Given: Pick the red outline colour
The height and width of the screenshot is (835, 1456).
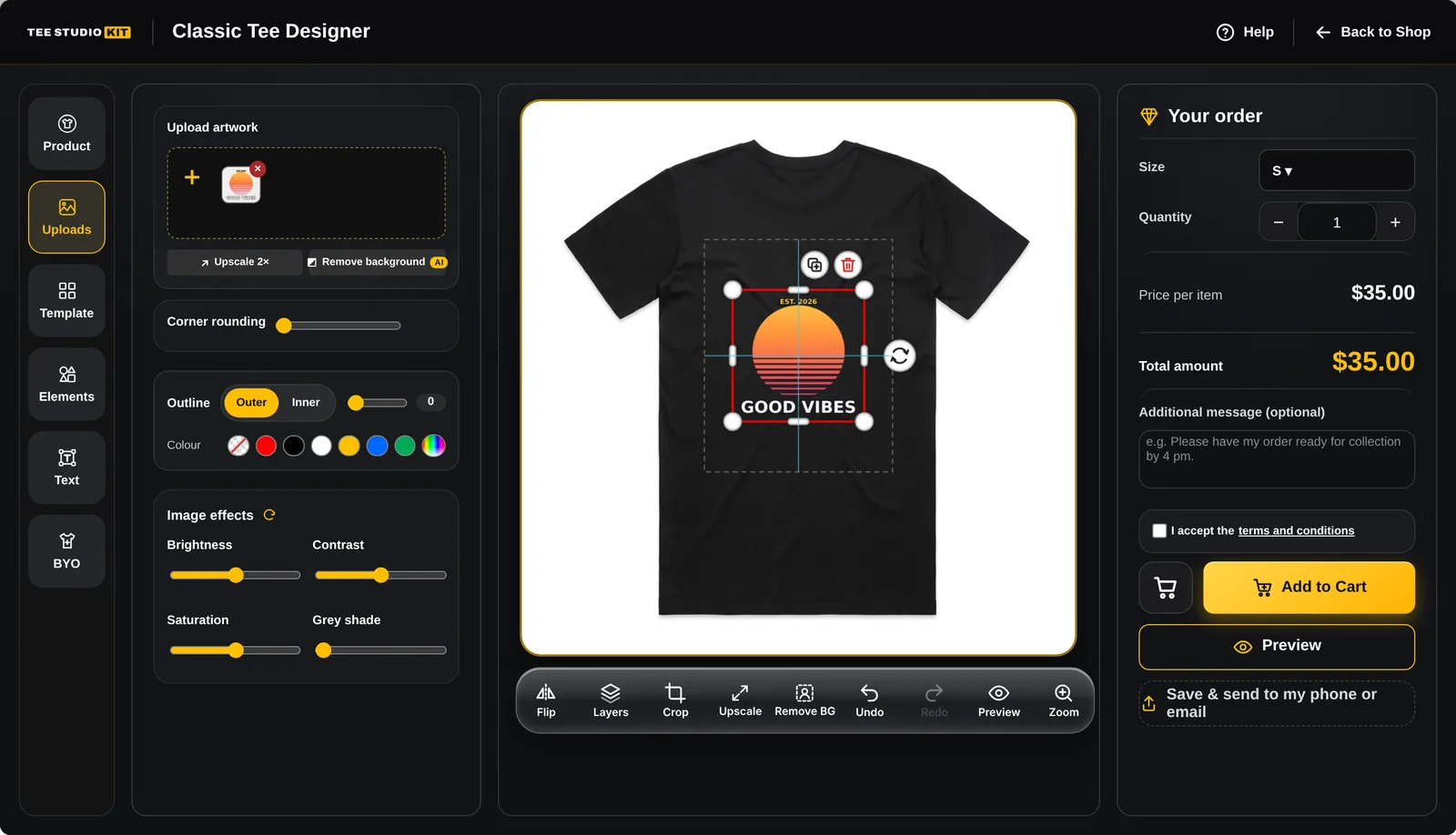Looking at the screenshot, I should [x=266, y=446].
